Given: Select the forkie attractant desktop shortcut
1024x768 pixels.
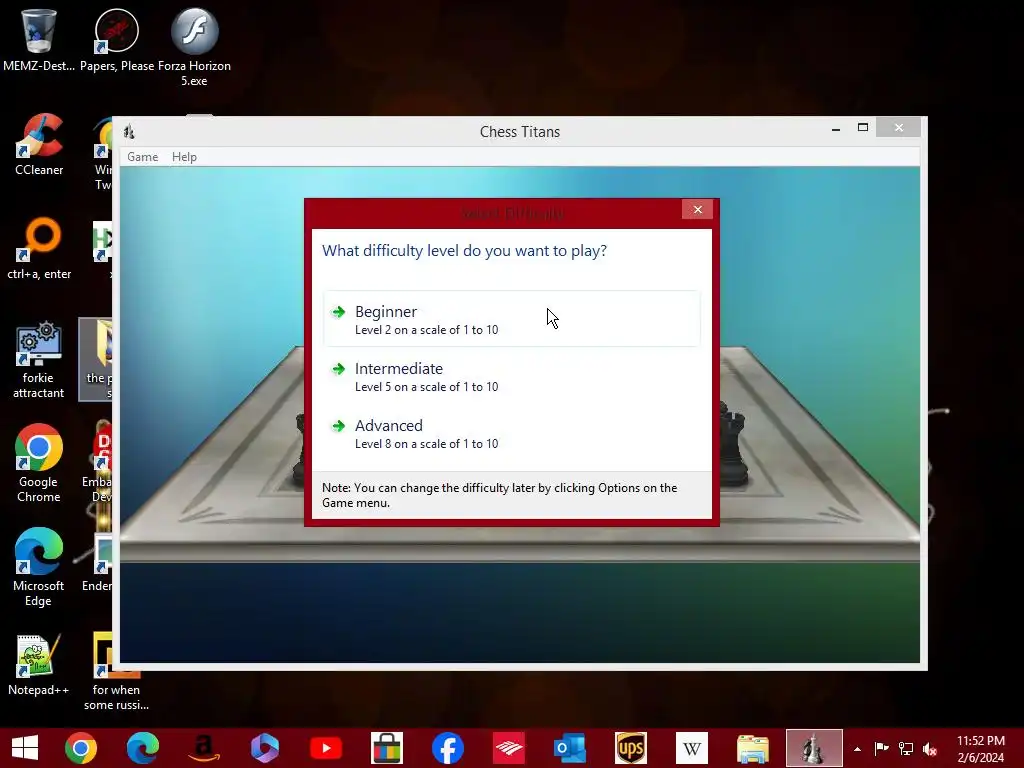Looking at the screenshot, I should [39, 360].
